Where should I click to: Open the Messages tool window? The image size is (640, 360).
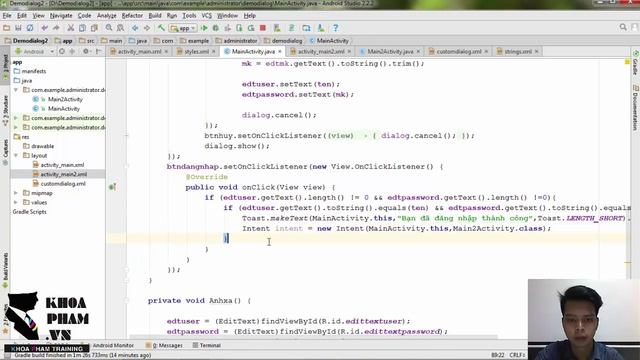click(x=164, y=345)
